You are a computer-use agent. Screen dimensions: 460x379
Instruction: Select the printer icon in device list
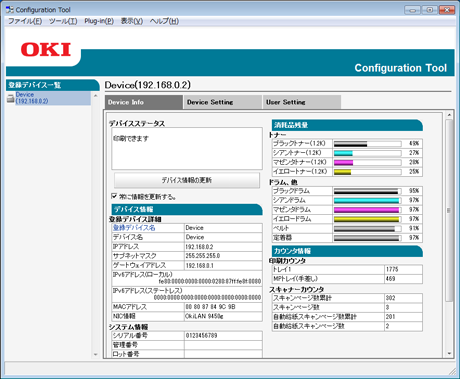[x=11, y=98]
